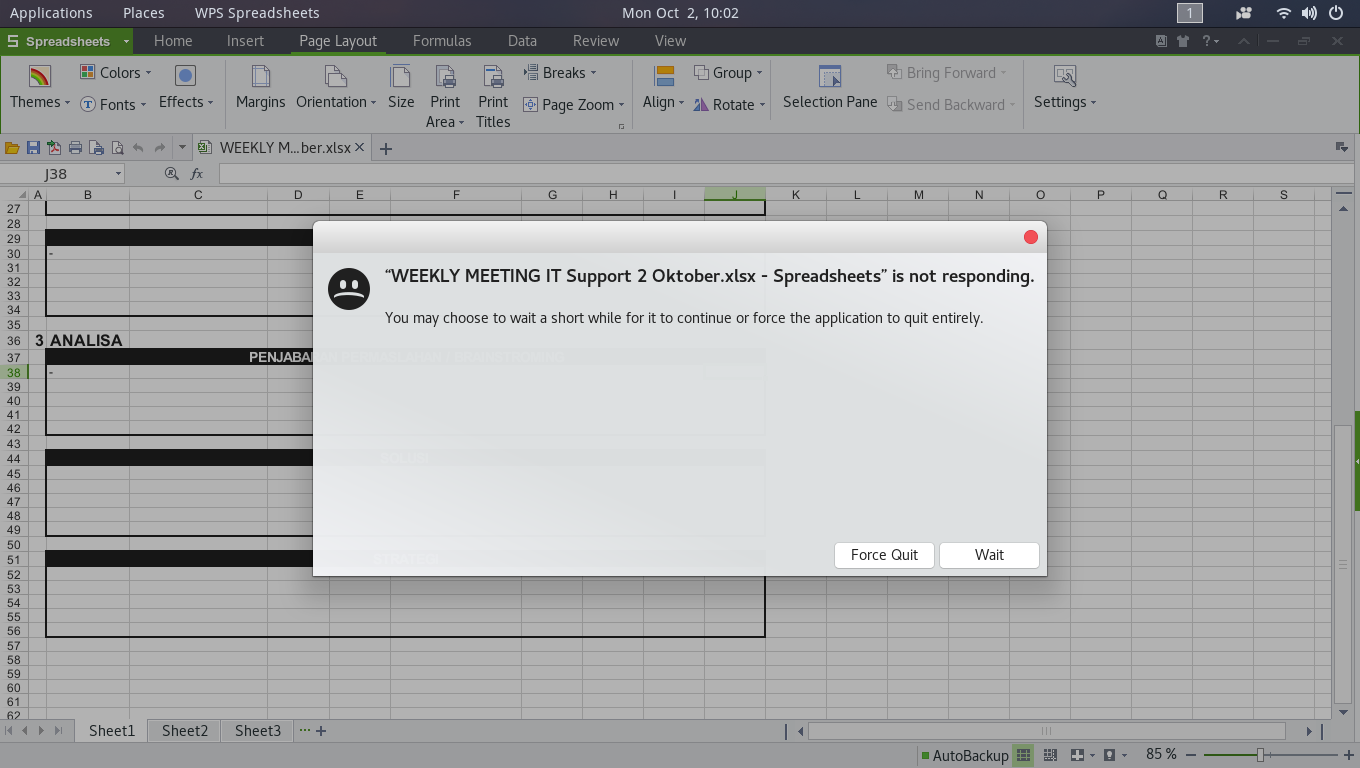
Task: Click the volume icon in system tray
Action: click(x=1310, y=13)
